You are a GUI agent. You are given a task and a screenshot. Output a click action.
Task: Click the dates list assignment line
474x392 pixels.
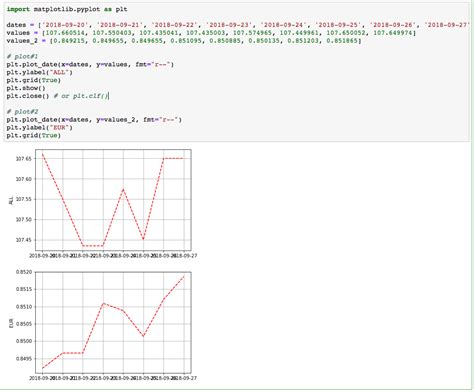click(238, 25)
